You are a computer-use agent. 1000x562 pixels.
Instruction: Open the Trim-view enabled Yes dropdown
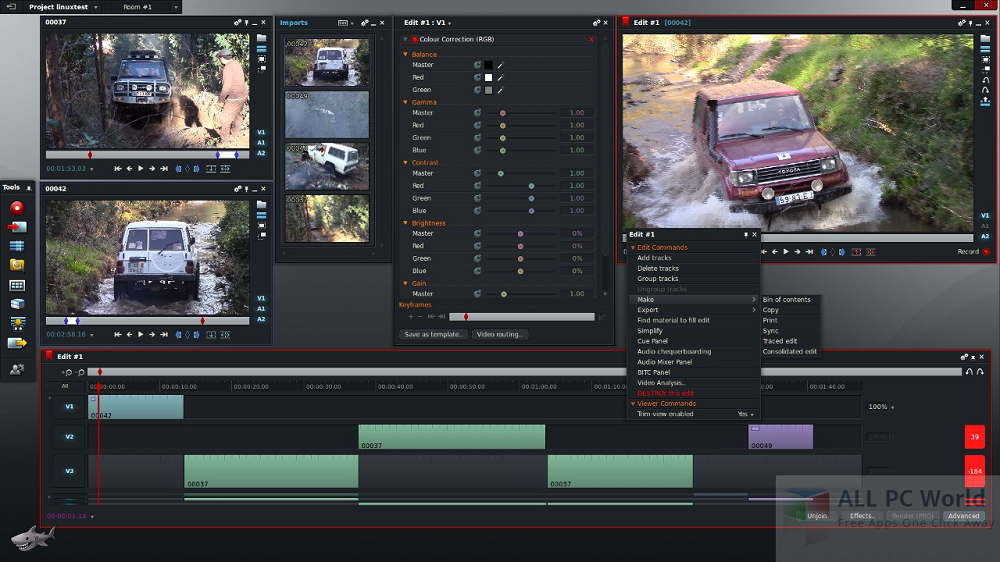pos(745,414)
